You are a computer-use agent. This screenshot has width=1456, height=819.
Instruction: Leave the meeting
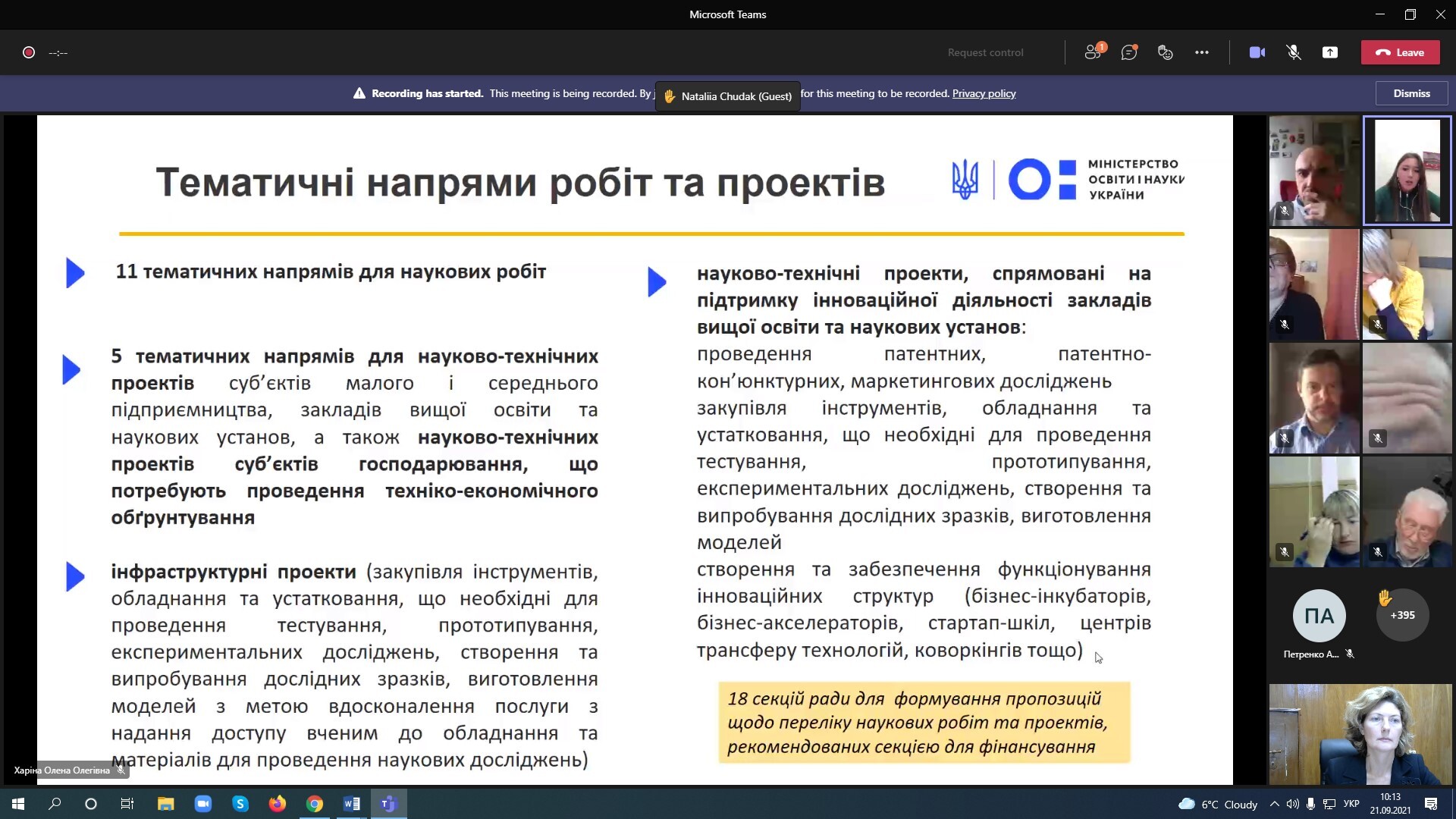tap(1400, 52)
